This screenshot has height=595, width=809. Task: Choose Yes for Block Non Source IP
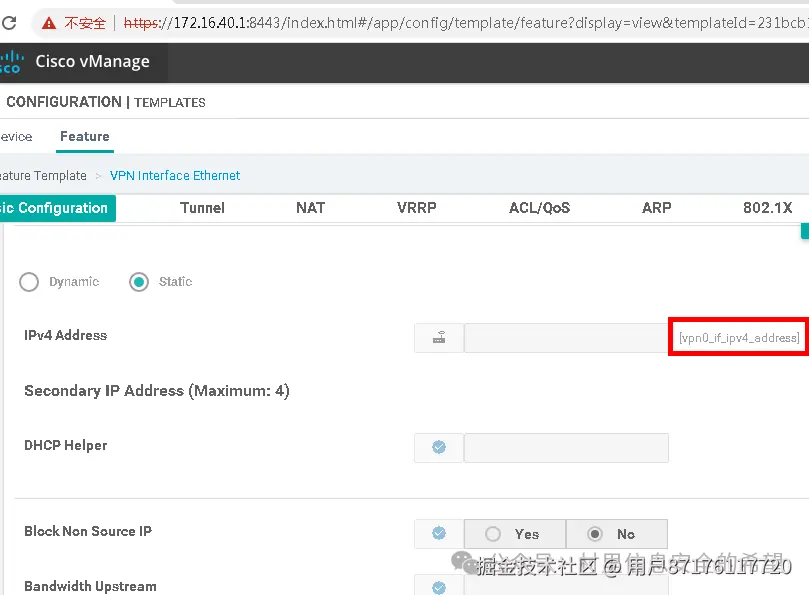point(515,534)
